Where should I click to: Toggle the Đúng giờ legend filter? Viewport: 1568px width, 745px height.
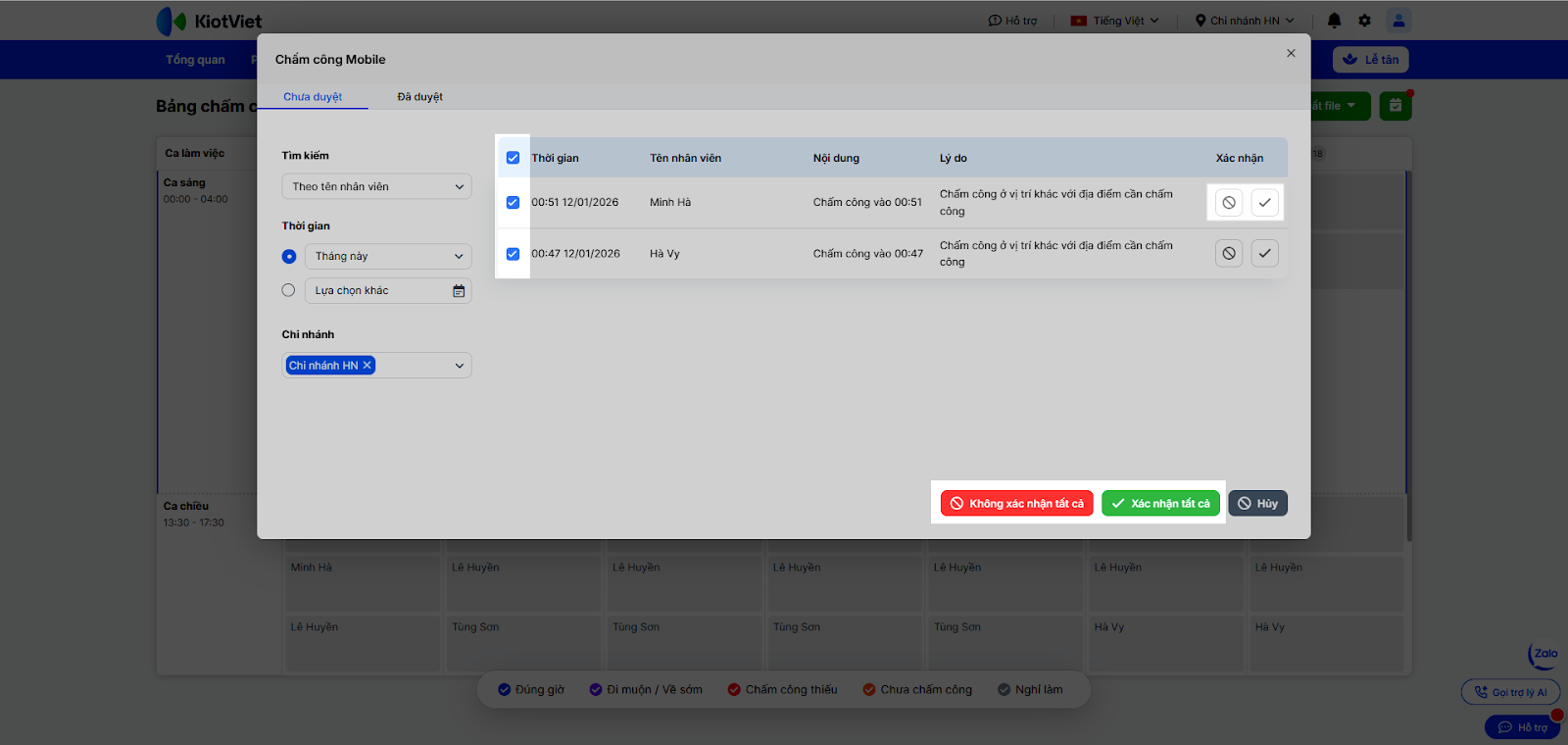click(x=531, y=690)
